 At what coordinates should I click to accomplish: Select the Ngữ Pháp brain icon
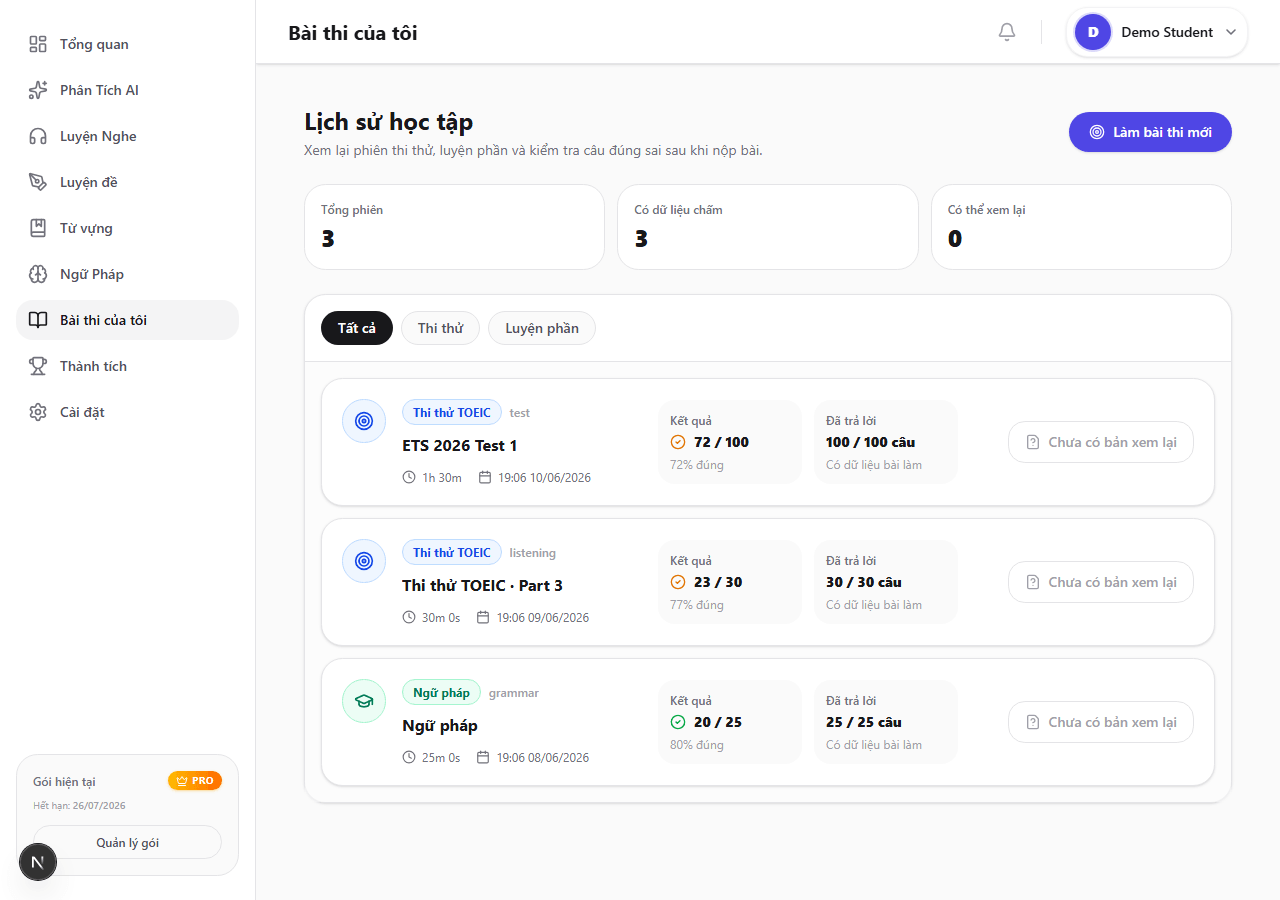38,274
